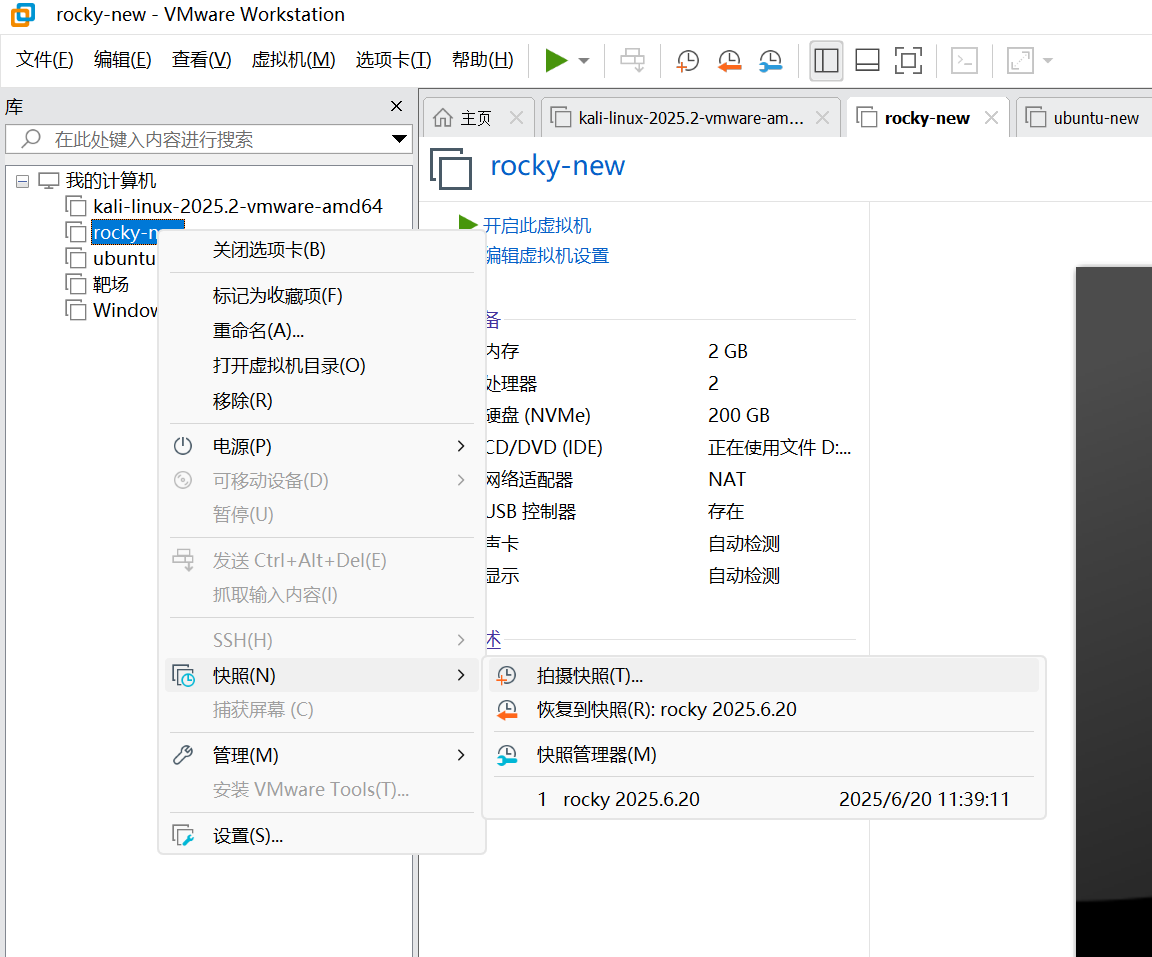Choose 移除(R) in context menu
The width and height of the screenshot is (1152, 957).
click(x=322, y=401)
